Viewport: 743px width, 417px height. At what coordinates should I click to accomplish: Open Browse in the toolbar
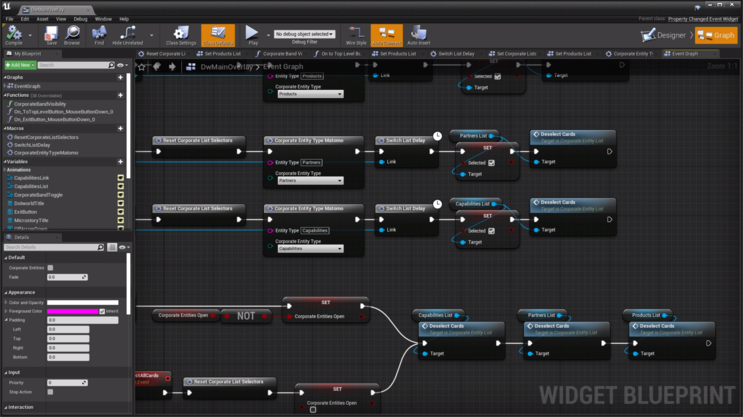(72, 34)
